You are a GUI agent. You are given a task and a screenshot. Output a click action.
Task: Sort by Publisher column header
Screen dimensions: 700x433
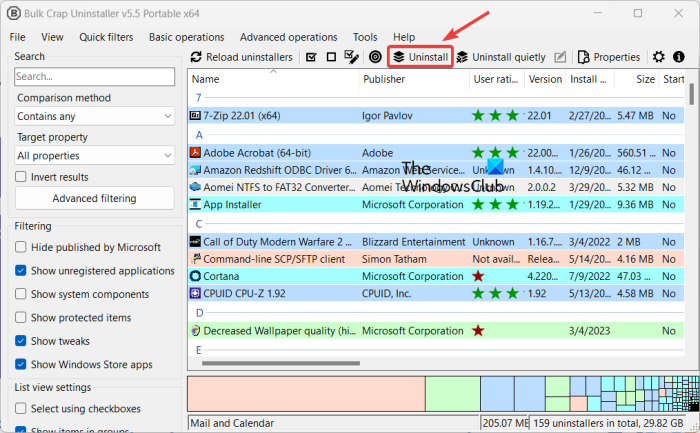(414, 79)
